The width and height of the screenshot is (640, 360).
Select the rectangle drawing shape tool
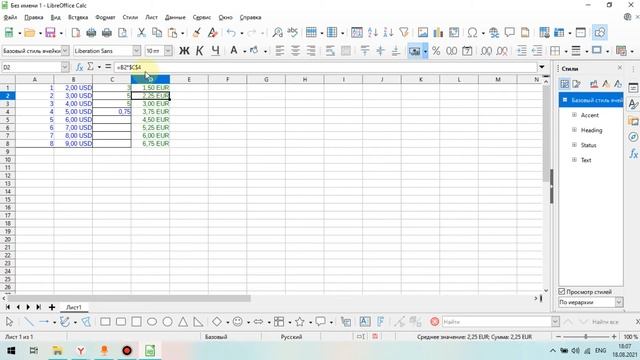point(105,322)
